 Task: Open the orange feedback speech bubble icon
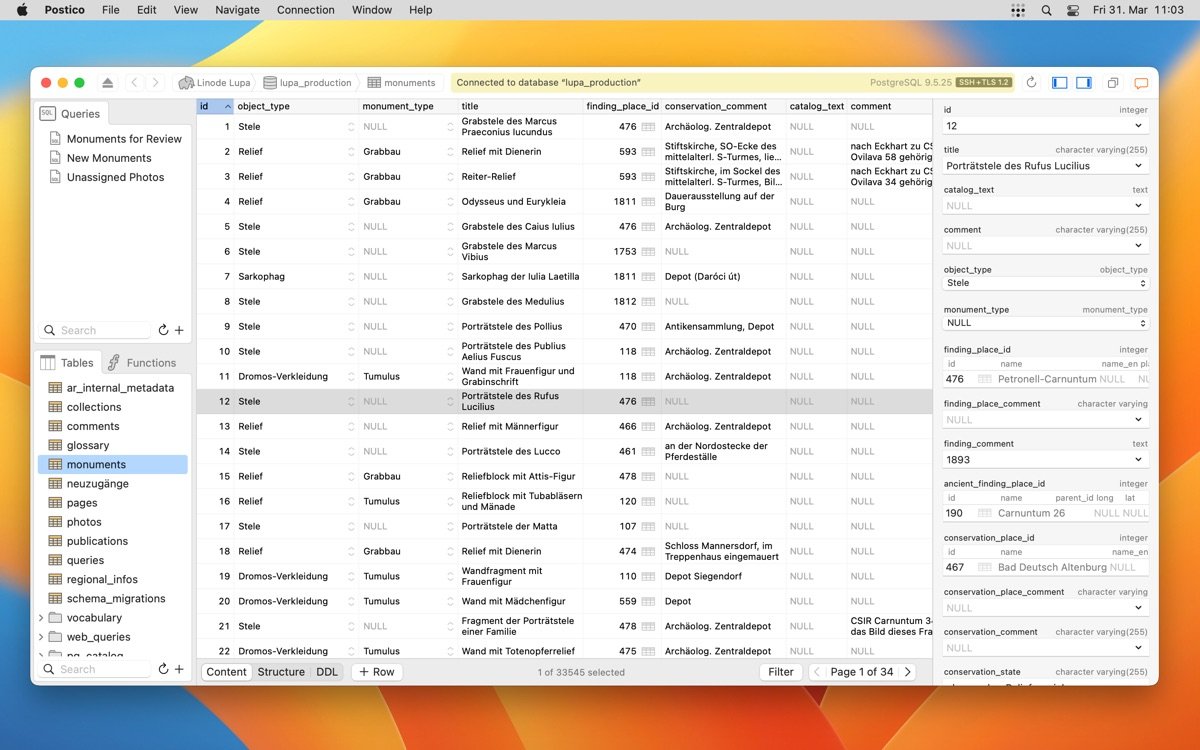[1140, 83]
